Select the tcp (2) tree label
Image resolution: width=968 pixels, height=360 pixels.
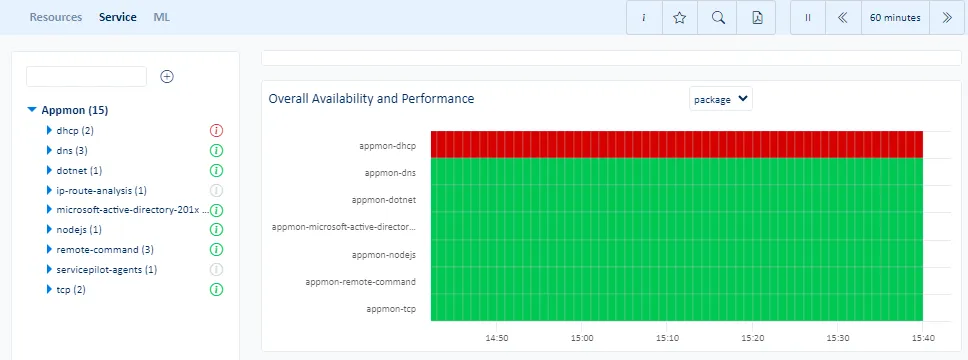click(x=71, y=289)
